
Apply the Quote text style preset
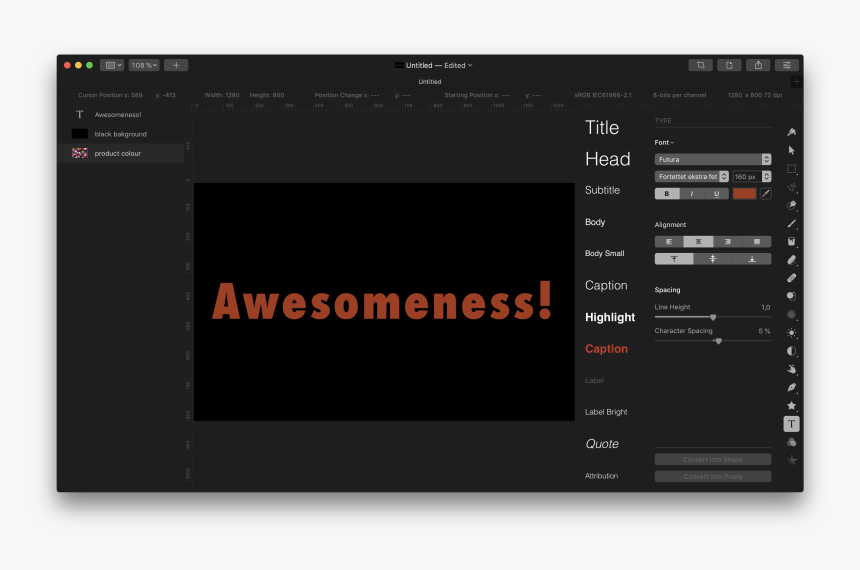coord(602,444)
